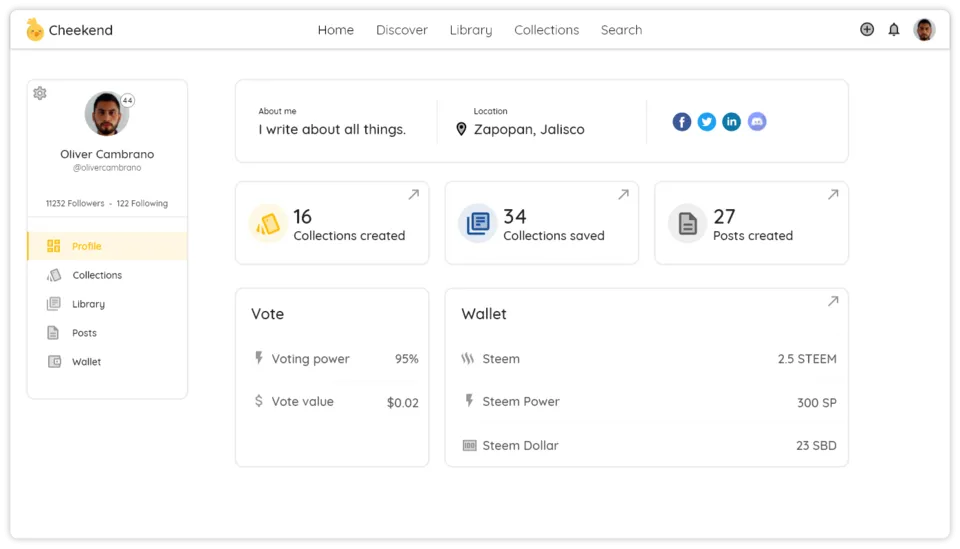Go to the Discover nav item
This screenshot has width=960, height=549.
402,30
